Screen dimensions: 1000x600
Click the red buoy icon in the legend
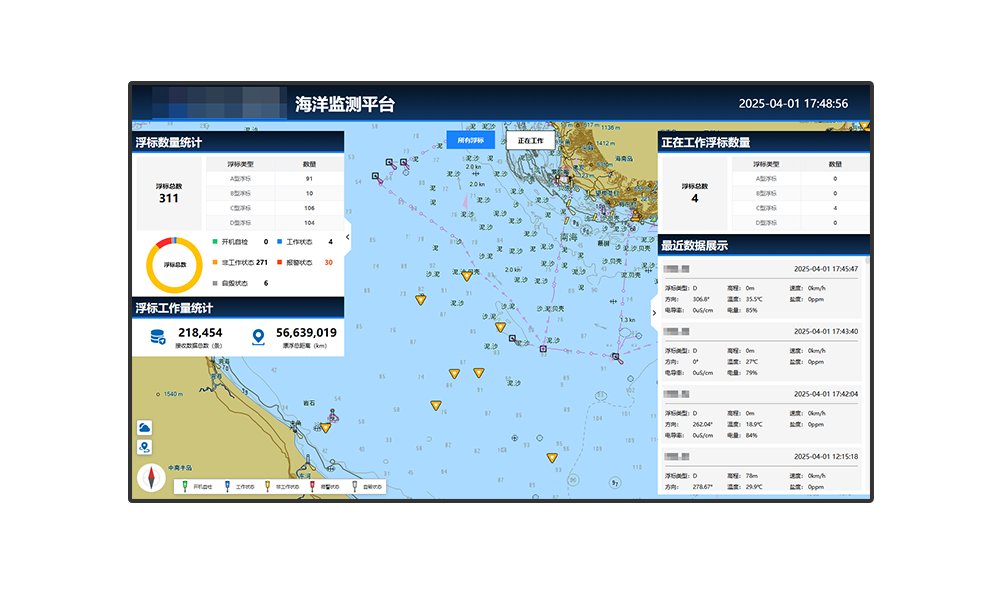pos(312,487)
